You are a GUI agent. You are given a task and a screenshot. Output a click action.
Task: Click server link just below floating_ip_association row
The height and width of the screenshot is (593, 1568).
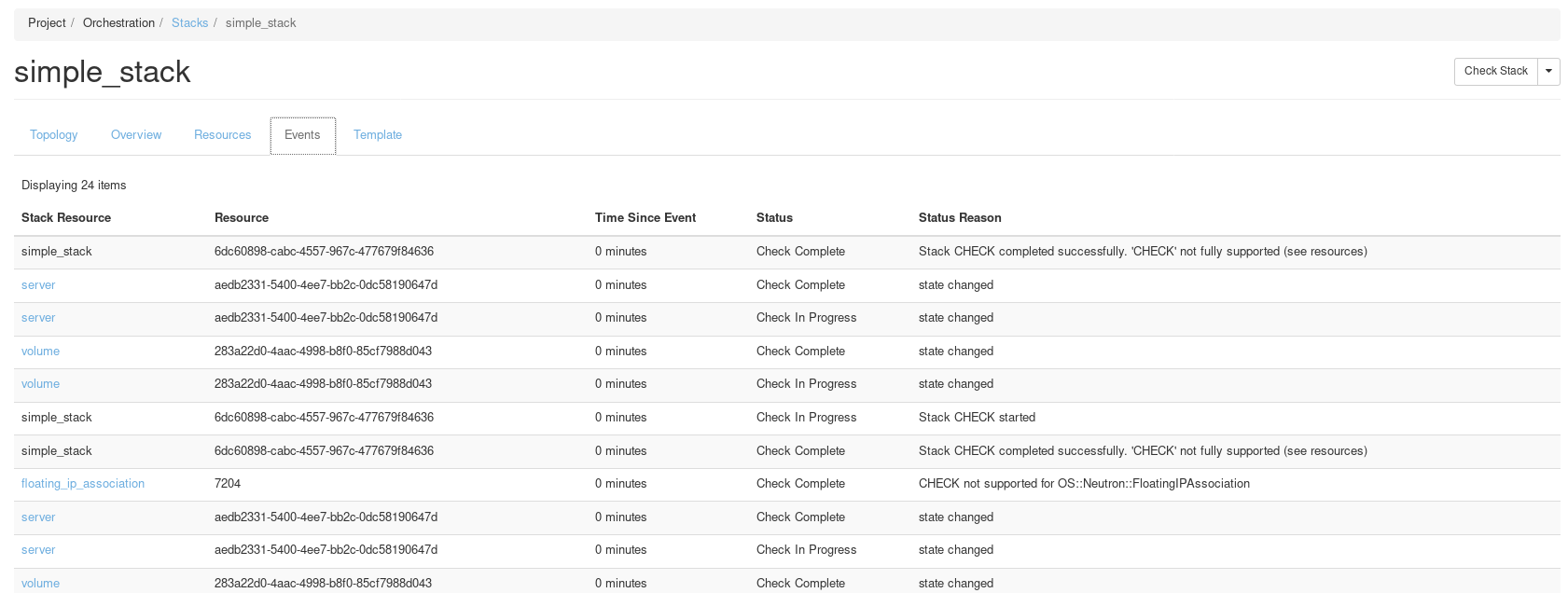pyautogui.click(x=38, y=517)
